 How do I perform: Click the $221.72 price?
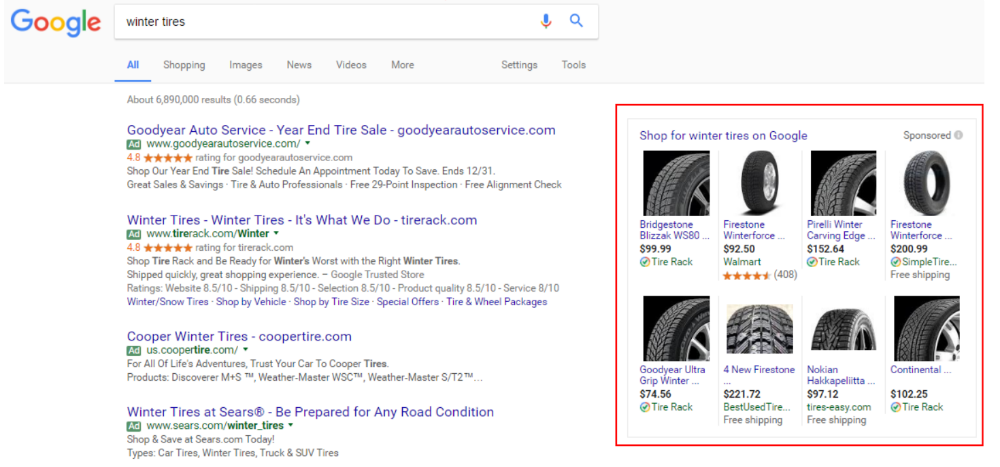click(742, 395)
